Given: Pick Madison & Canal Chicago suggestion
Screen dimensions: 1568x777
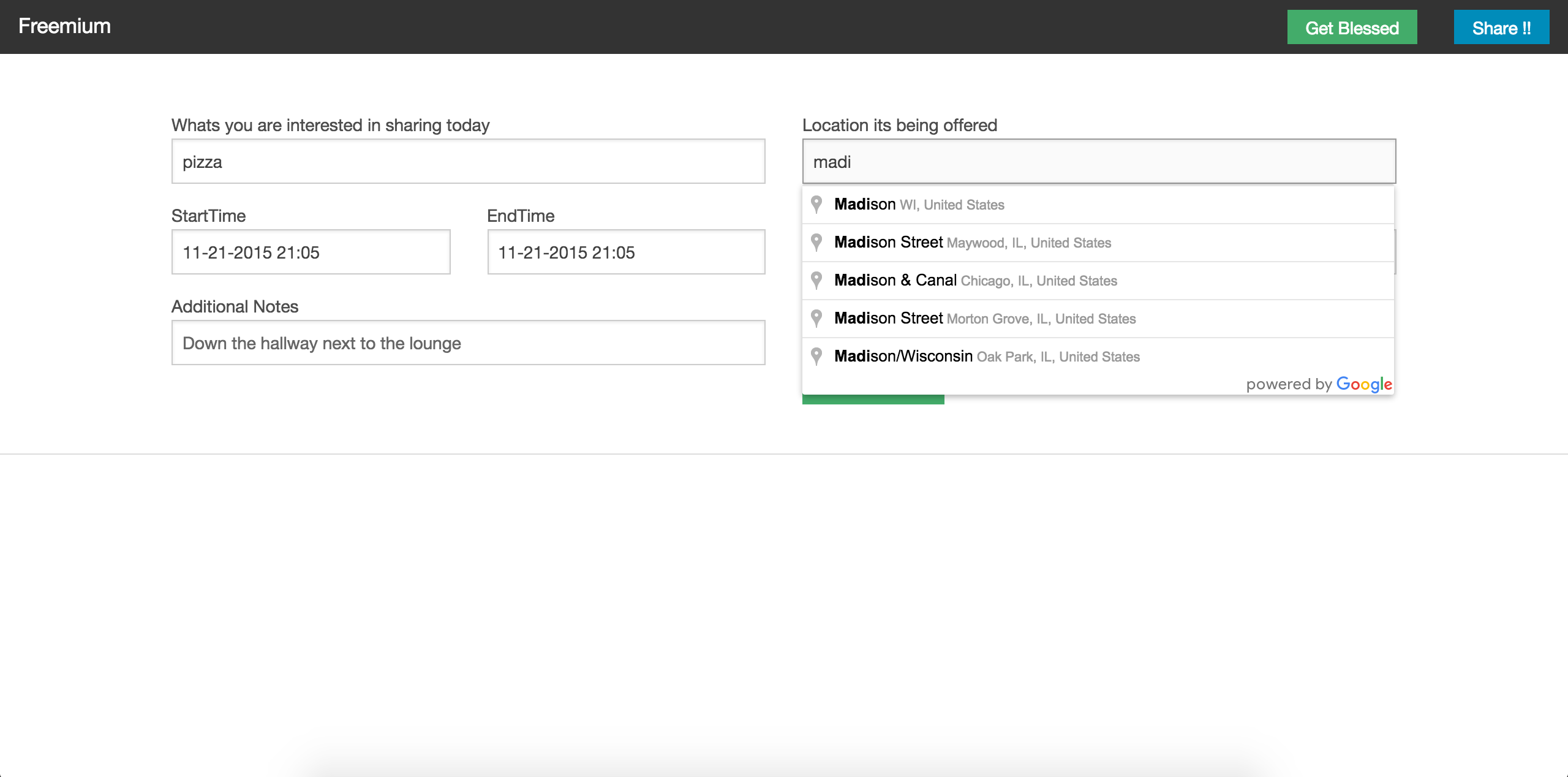Looking at the screenshot, I should (975, 281).
